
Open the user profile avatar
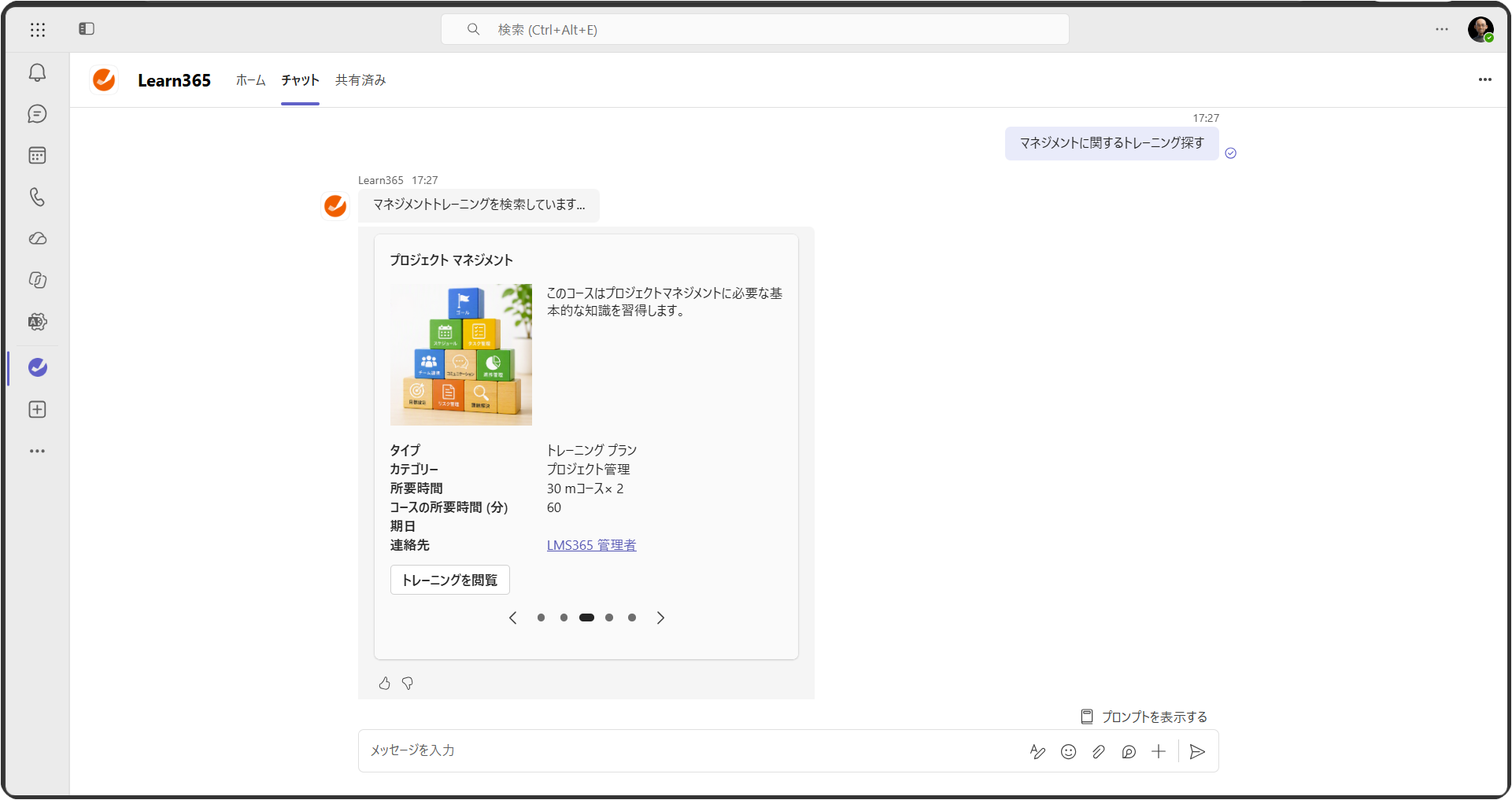pos(1481,29)
